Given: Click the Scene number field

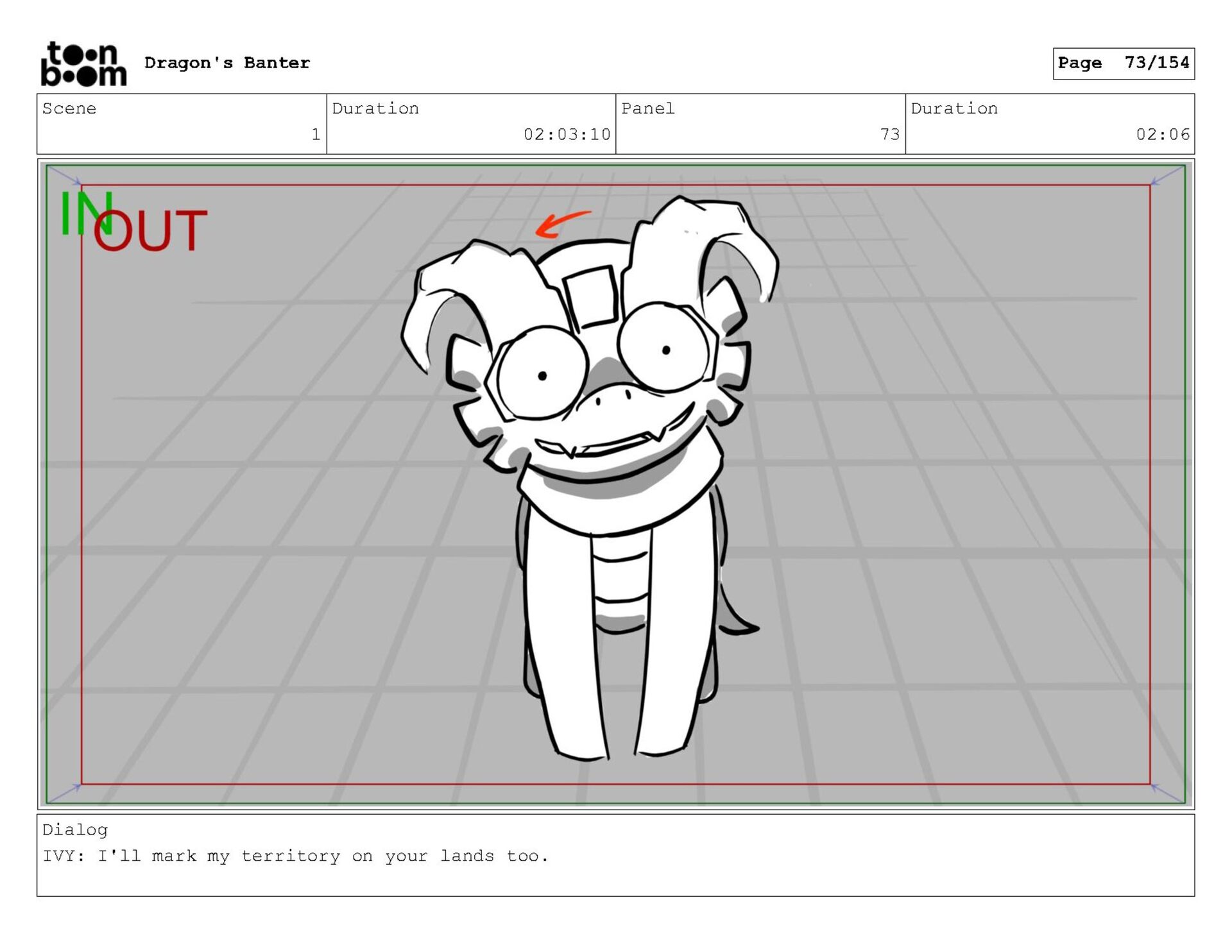Looking at the screenshot, I should pos(315,134).
